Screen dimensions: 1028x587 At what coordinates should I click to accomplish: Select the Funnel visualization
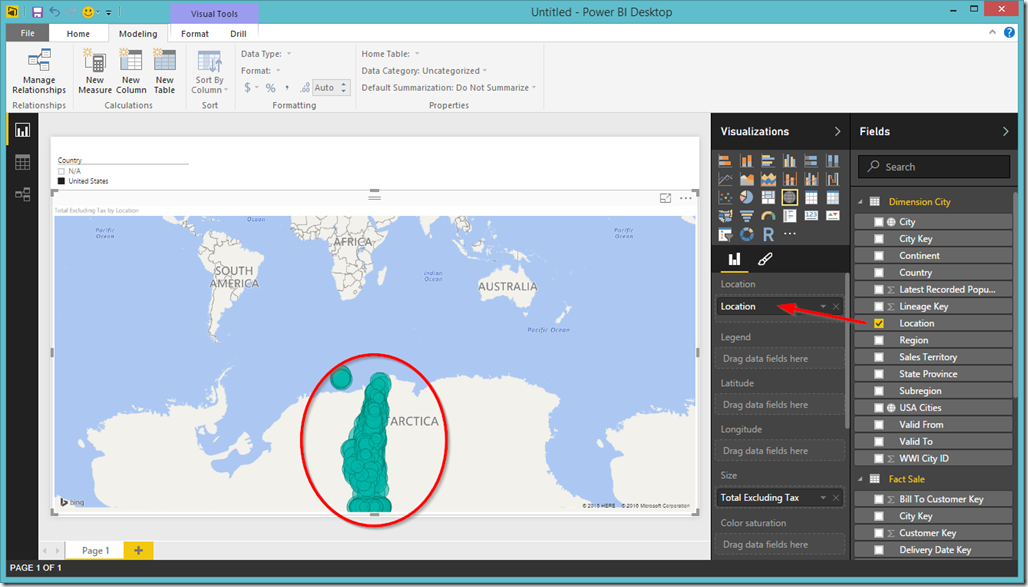click(747, 216)
